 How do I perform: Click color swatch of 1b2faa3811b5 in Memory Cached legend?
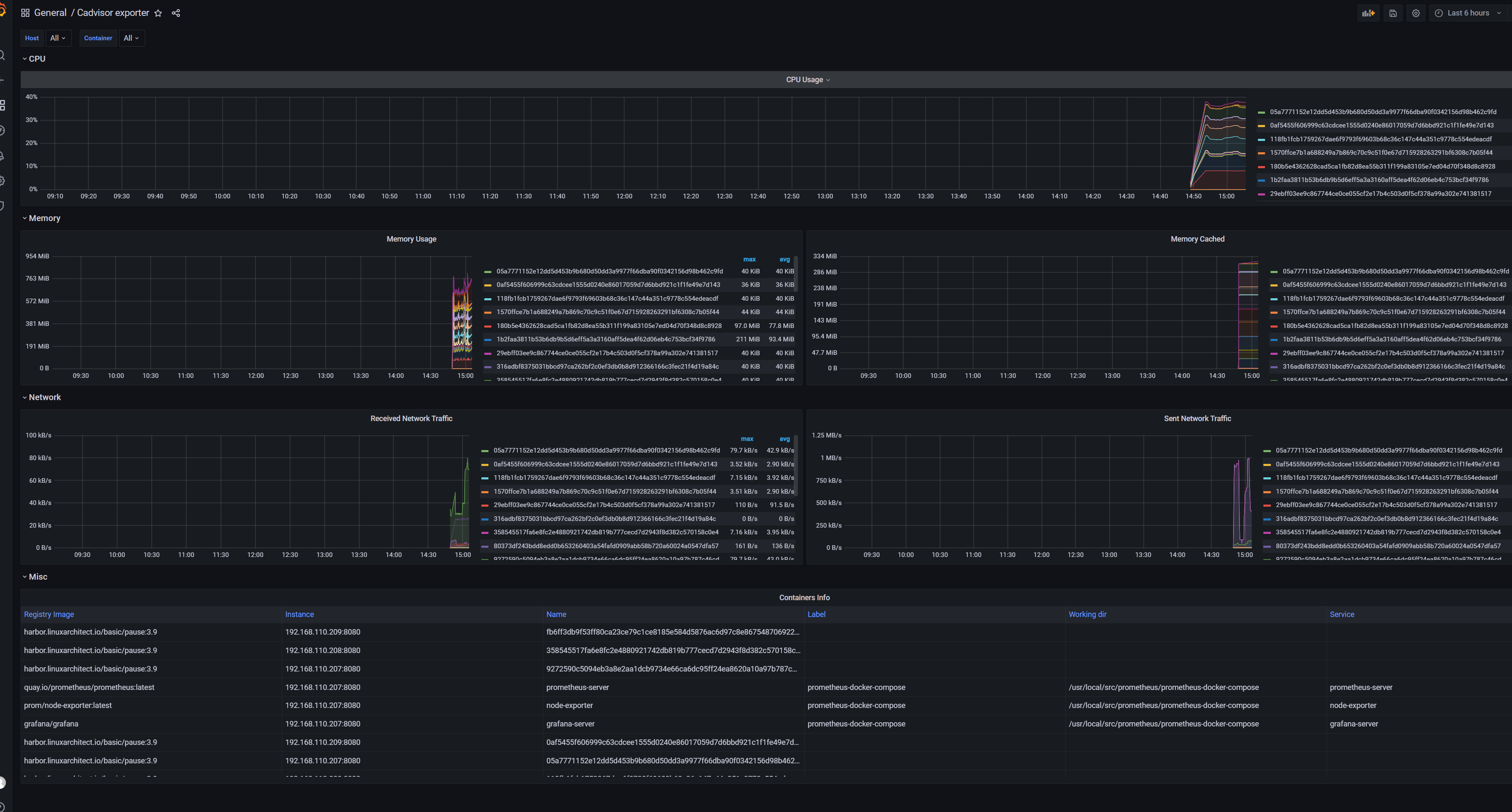[x=1274, y=339]
